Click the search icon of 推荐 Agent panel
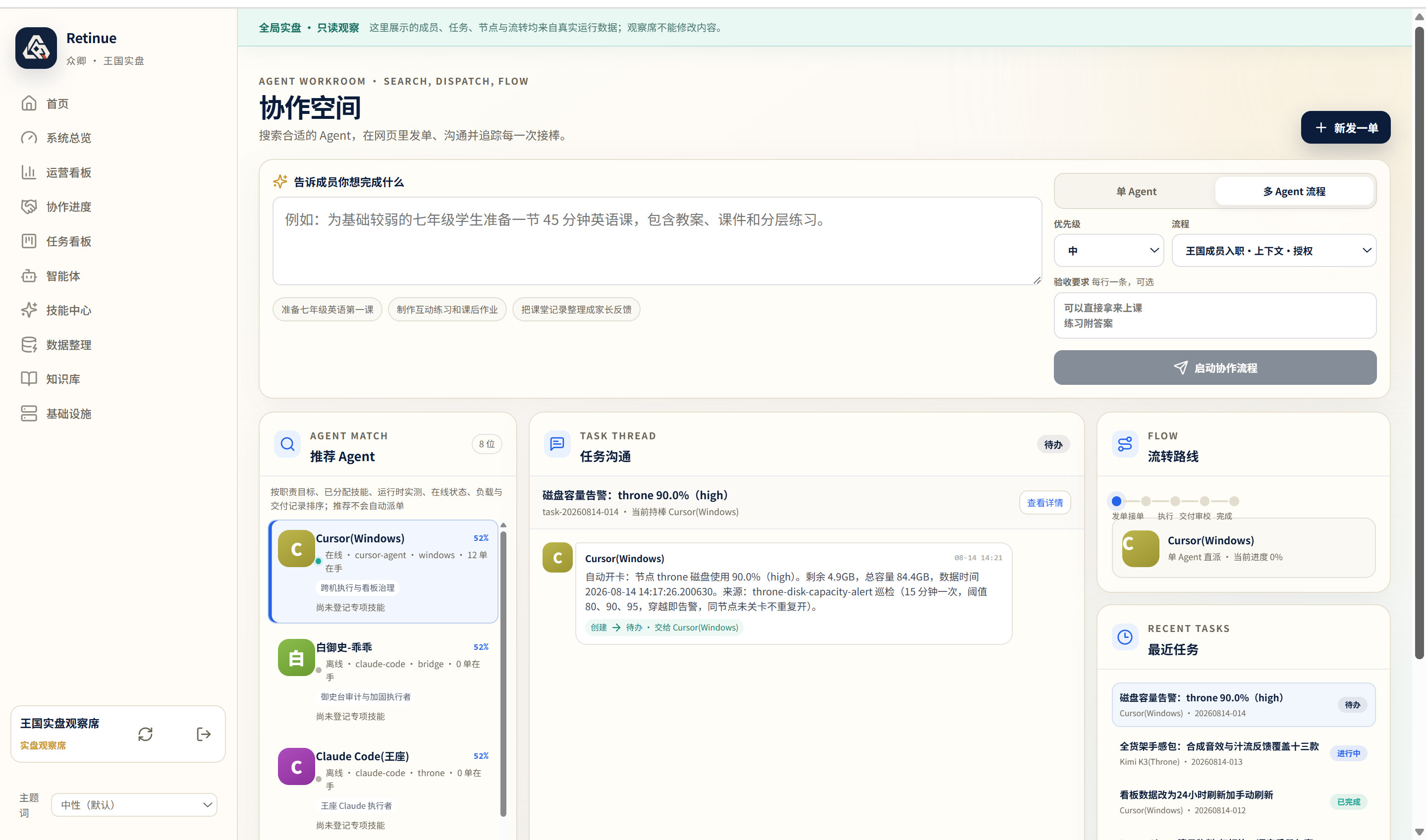 [287, 444]
